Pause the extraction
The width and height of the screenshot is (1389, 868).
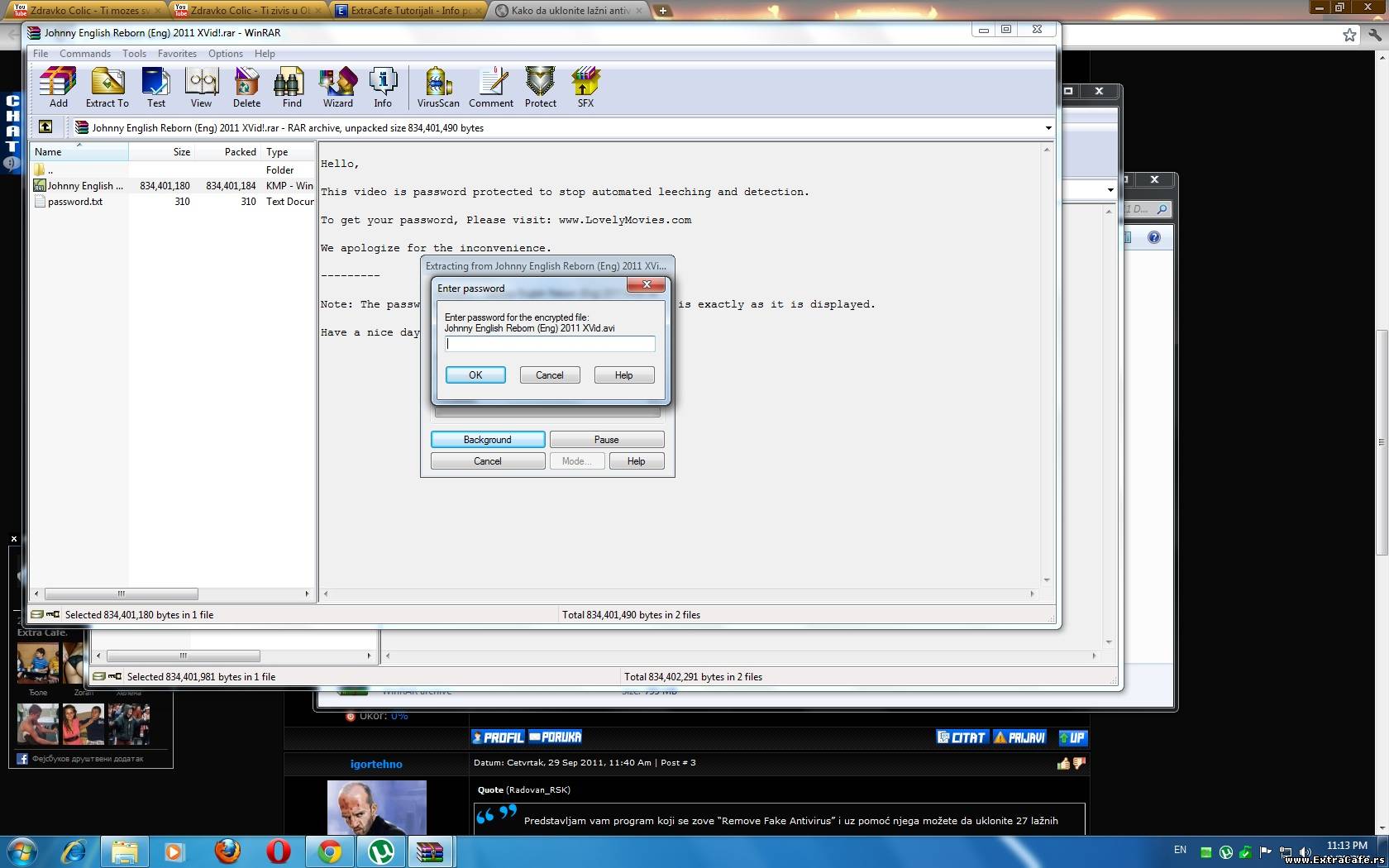[607, 440]
